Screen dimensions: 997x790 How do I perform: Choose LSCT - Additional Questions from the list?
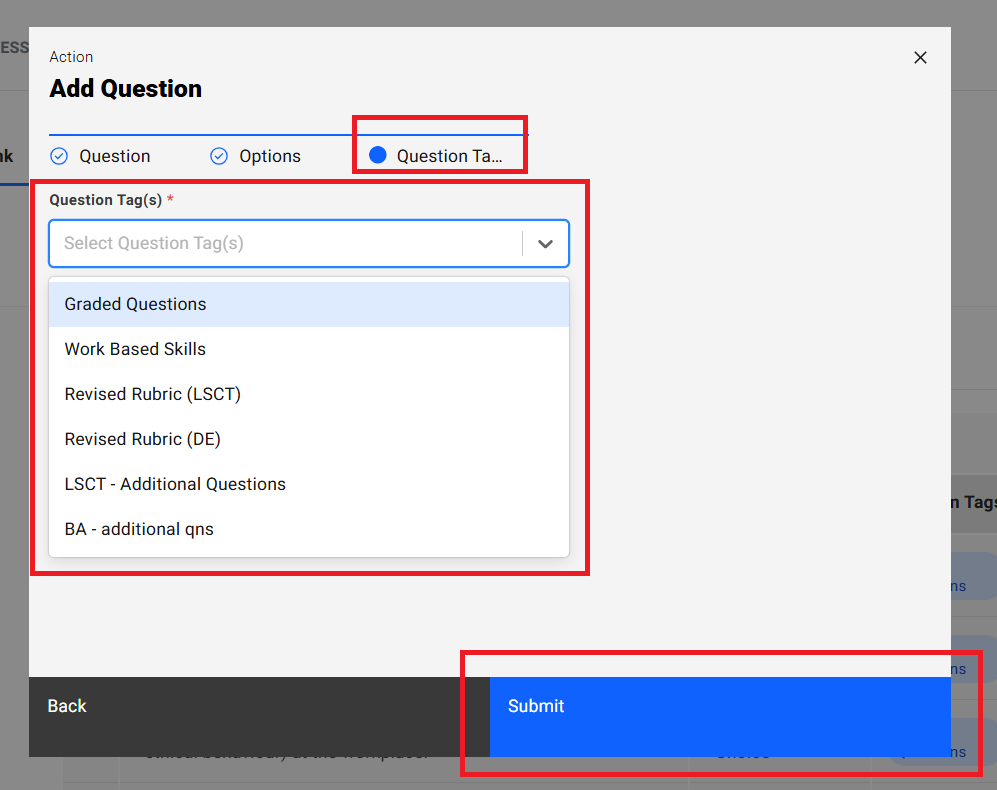[175, 484]
